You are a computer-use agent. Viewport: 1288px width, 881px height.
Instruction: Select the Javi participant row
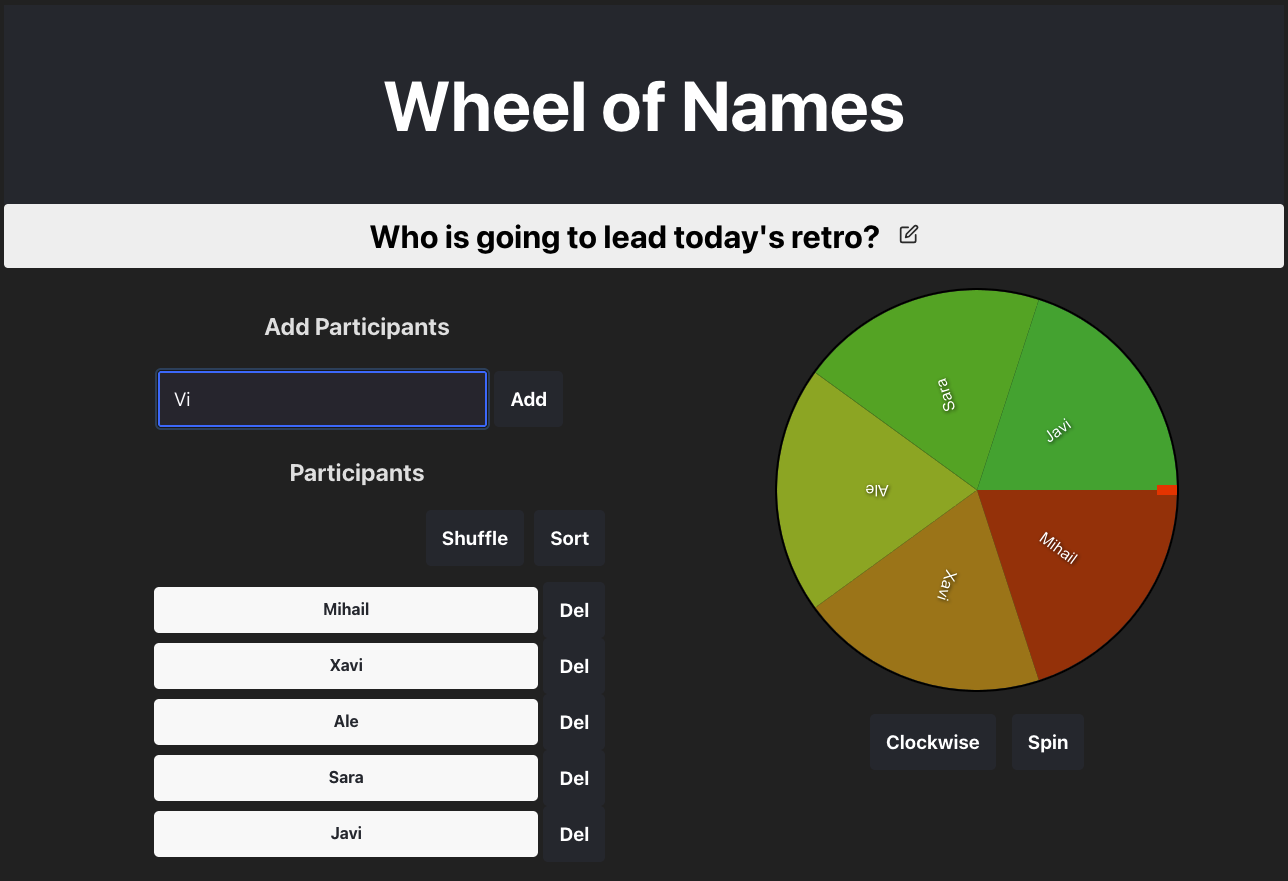tap(346, 834)
